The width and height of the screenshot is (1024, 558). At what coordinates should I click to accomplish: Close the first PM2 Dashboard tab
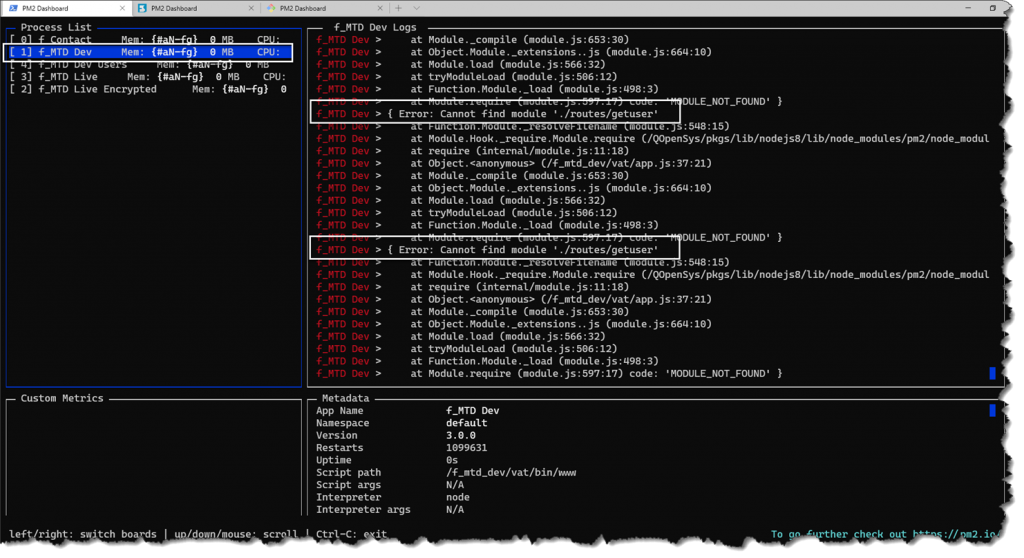(x=120, y=8)
